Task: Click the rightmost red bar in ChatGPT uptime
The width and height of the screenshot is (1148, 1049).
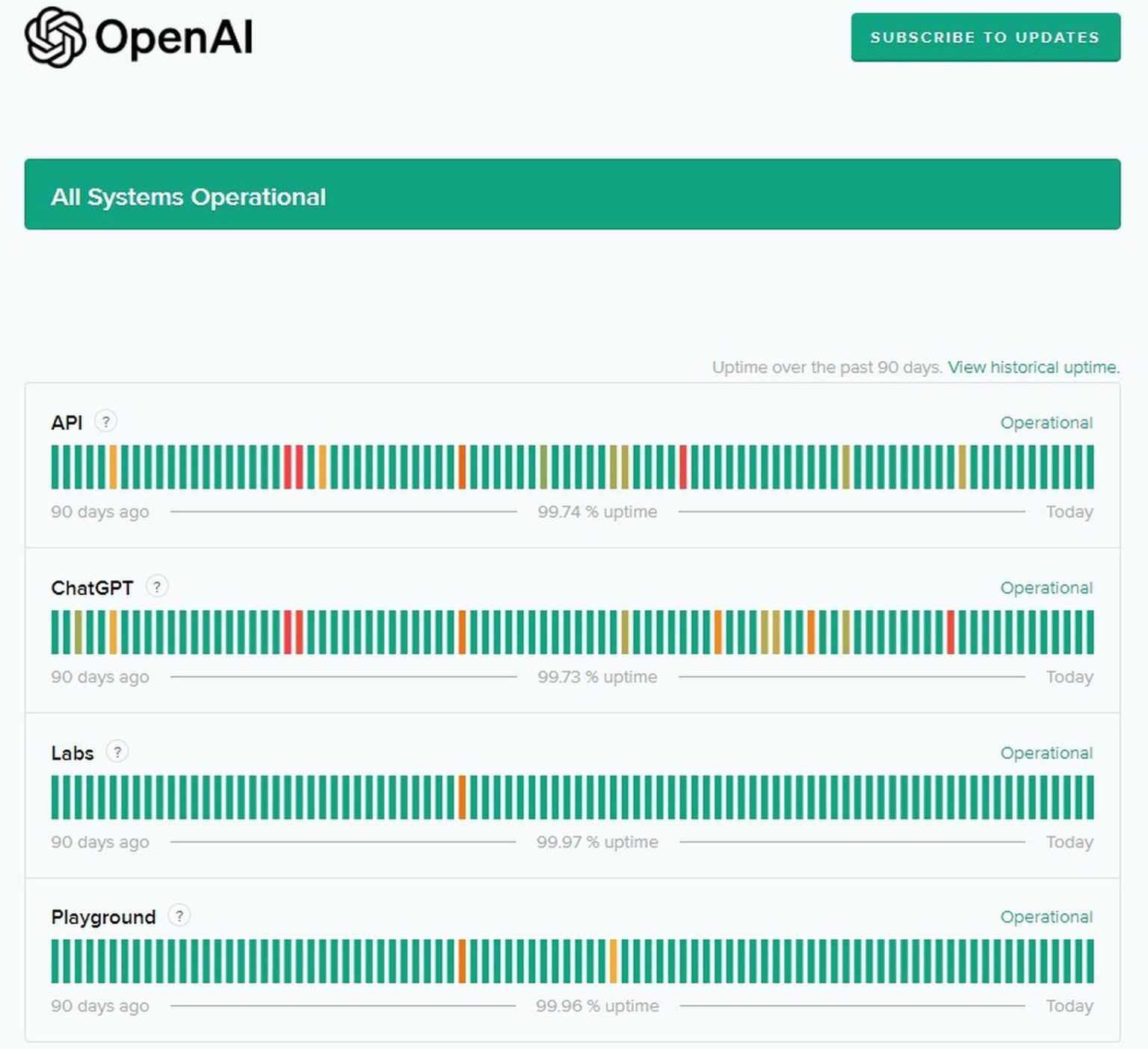Action: point(951,632)
